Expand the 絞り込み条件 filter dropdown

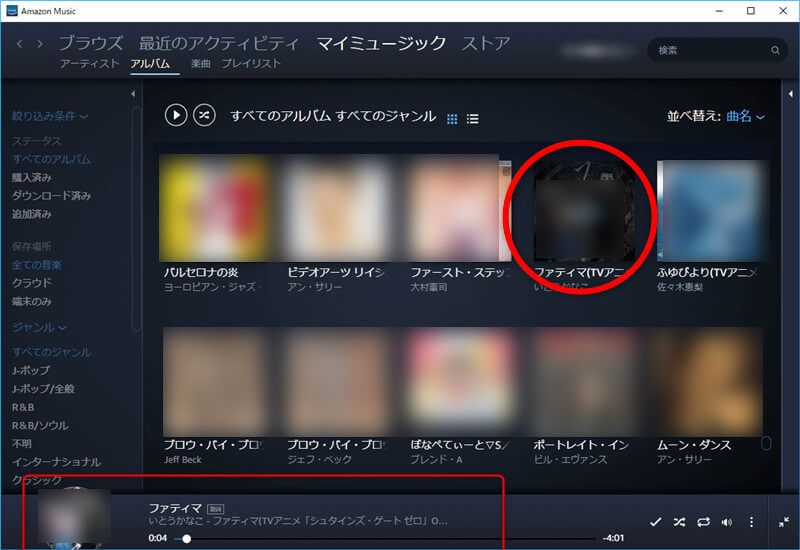(x=49, y=116)
